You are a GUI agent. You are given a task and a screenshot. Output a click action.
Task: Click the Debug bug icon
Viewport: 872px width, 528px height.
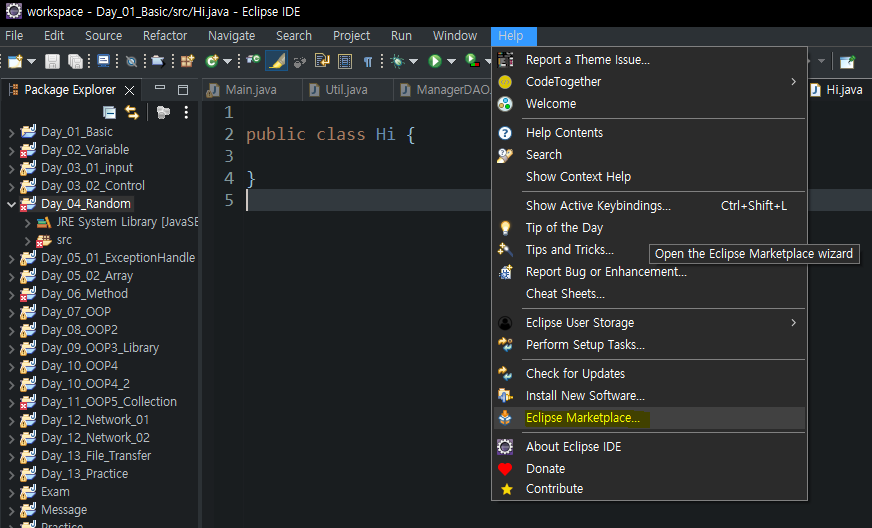click(398, 61)
